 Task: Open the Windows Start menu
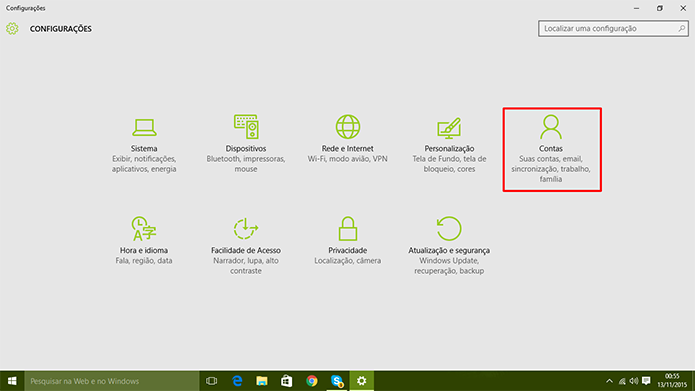tap(12, 381)
